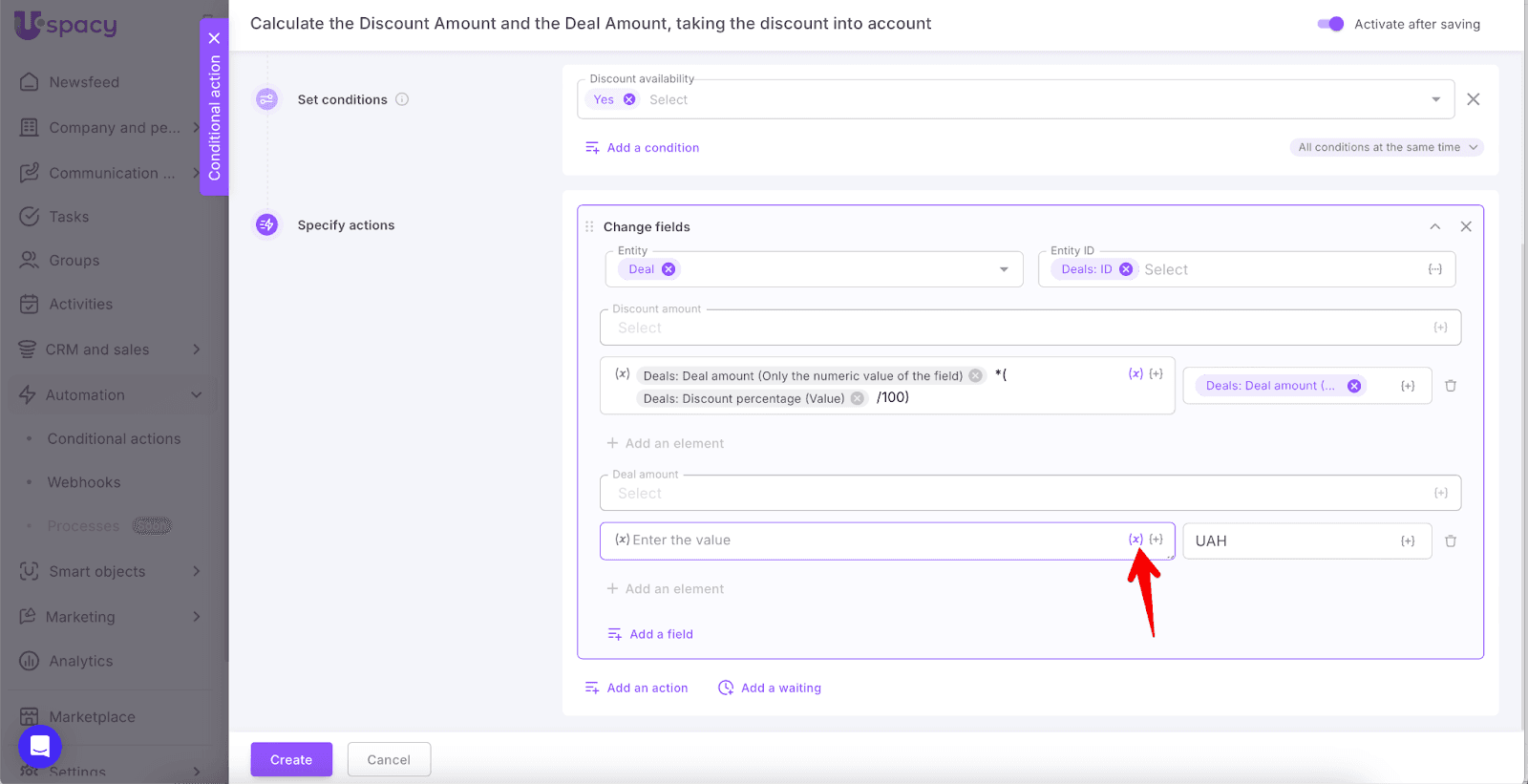Open the All conditions at the same time dropdown
Screen dimensions: 1528x784
point(1388,147)
